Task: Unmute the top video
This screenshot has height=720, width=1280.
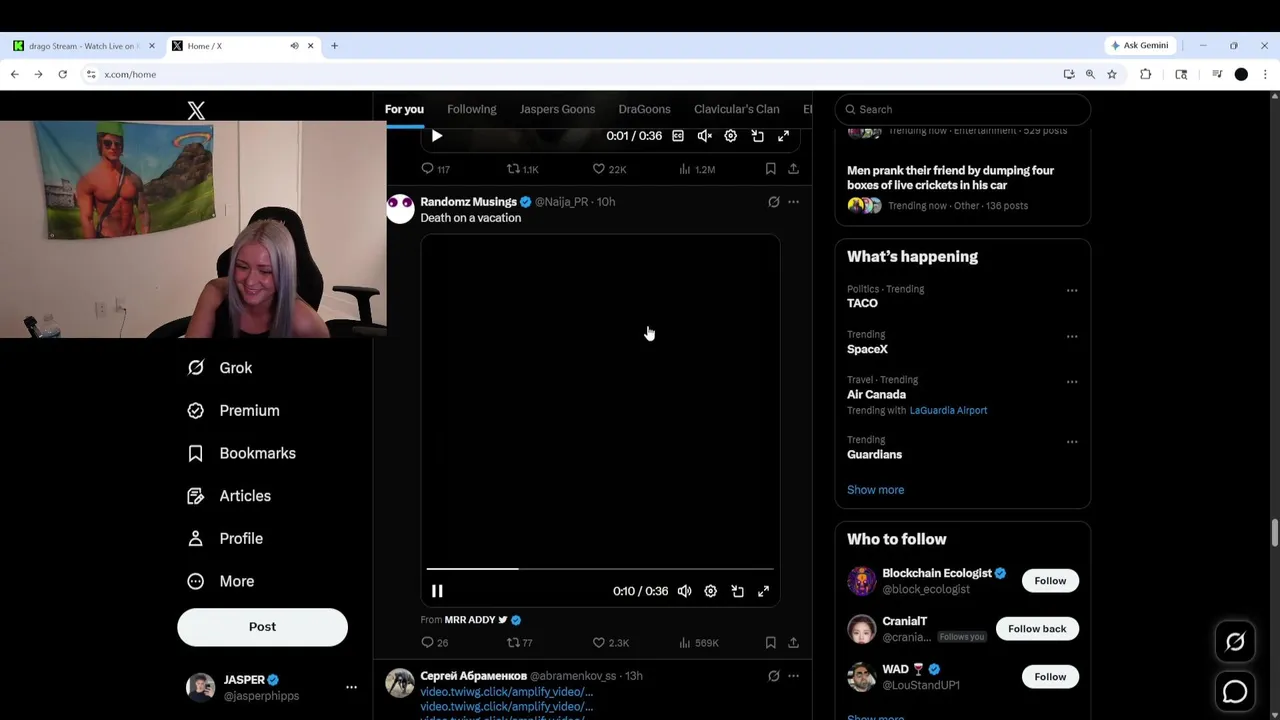Action: 704,136
